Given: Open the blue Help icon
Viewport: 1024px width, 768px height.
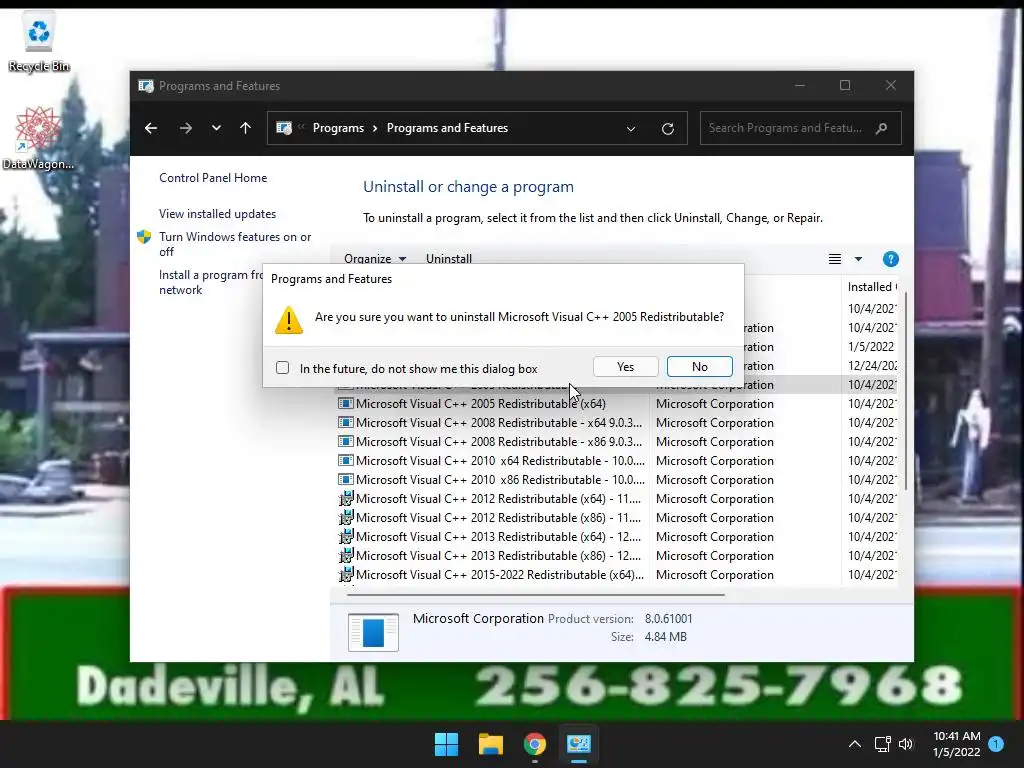Looking at the screenshot, I should 891,259.
